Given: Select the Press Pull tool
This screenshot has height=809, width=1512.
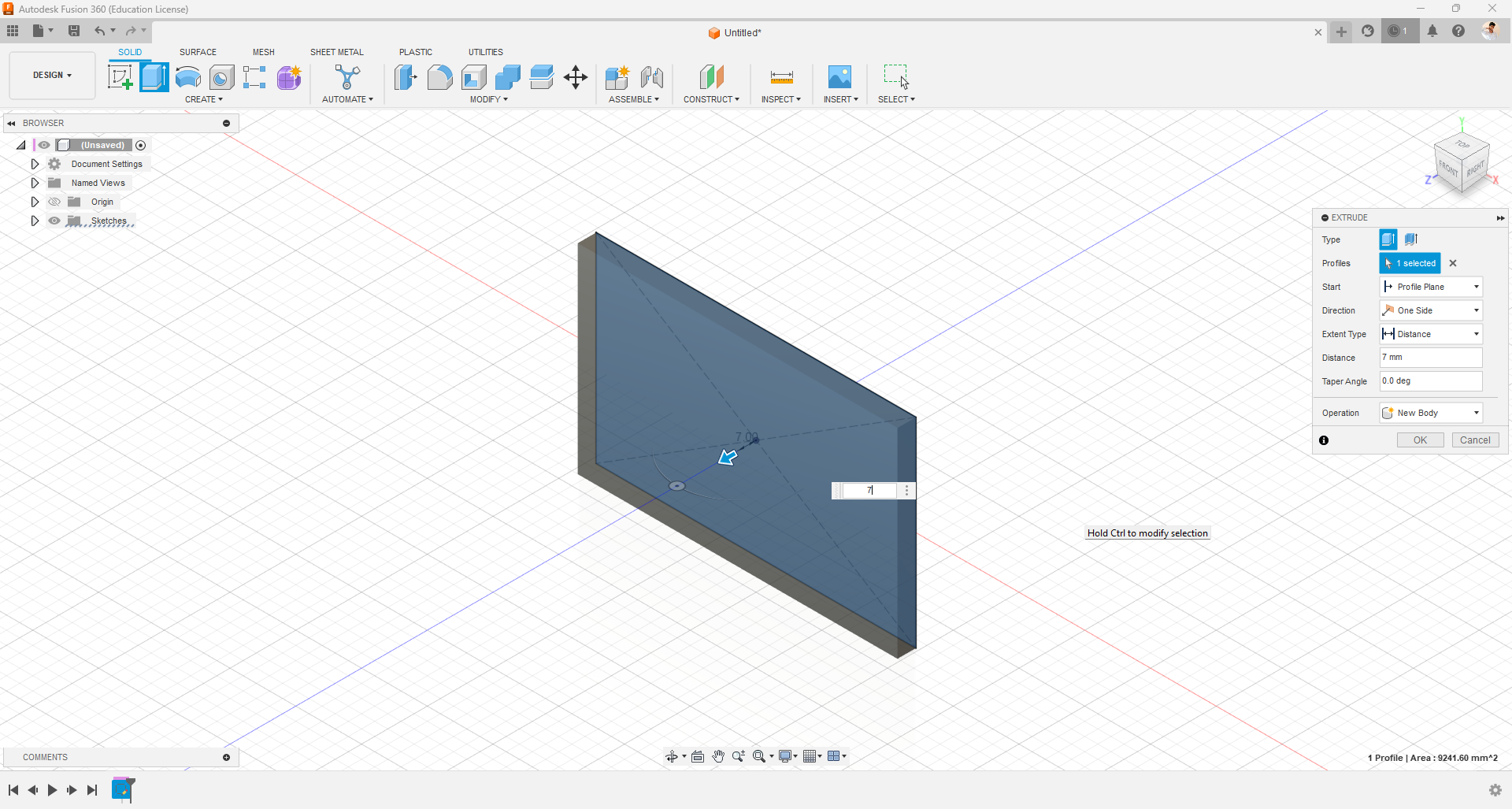Looking at the screenshot, I should pos(406,77).
